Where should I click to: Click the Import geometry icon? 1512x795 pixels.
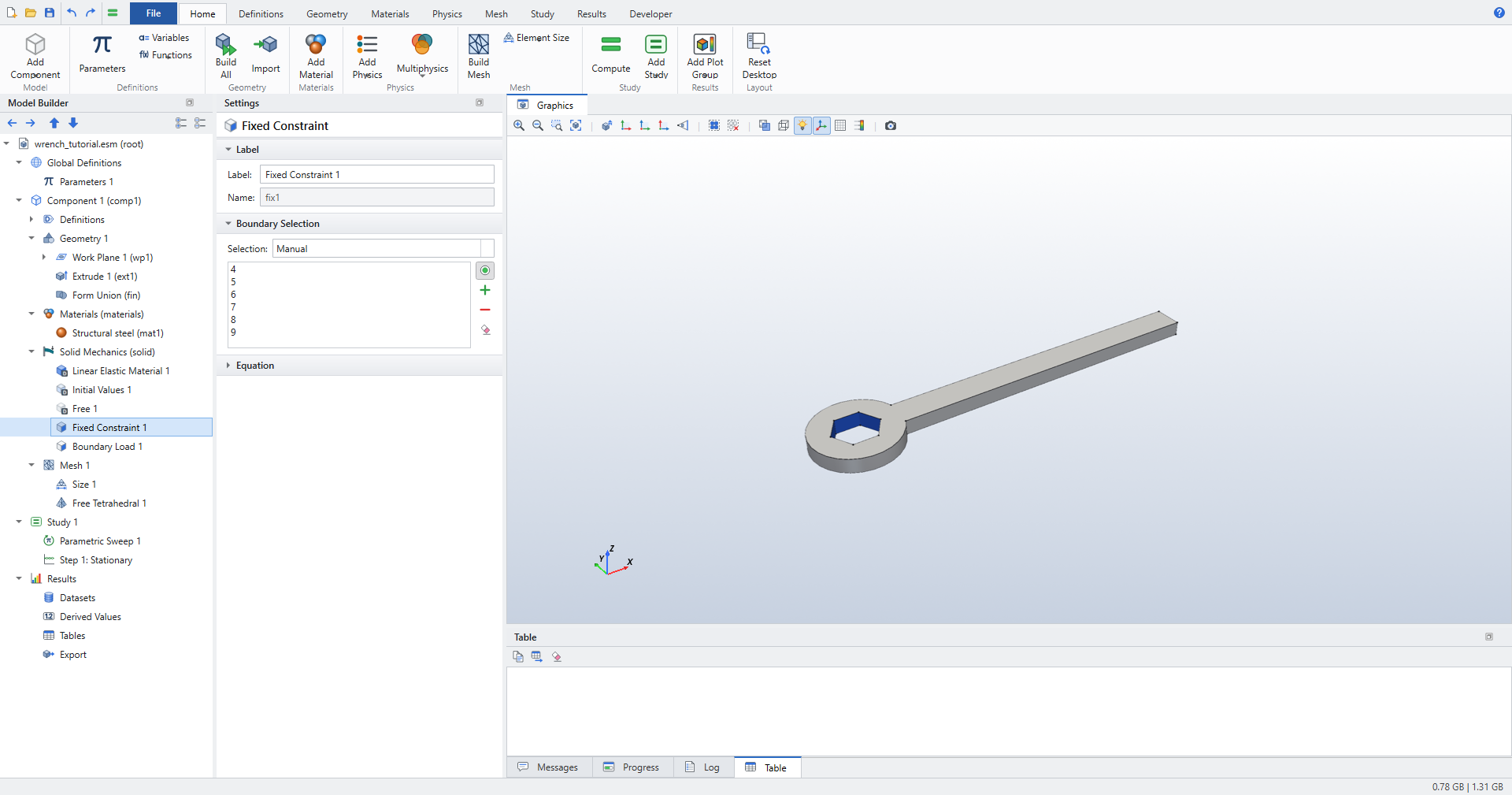[265, 44]
